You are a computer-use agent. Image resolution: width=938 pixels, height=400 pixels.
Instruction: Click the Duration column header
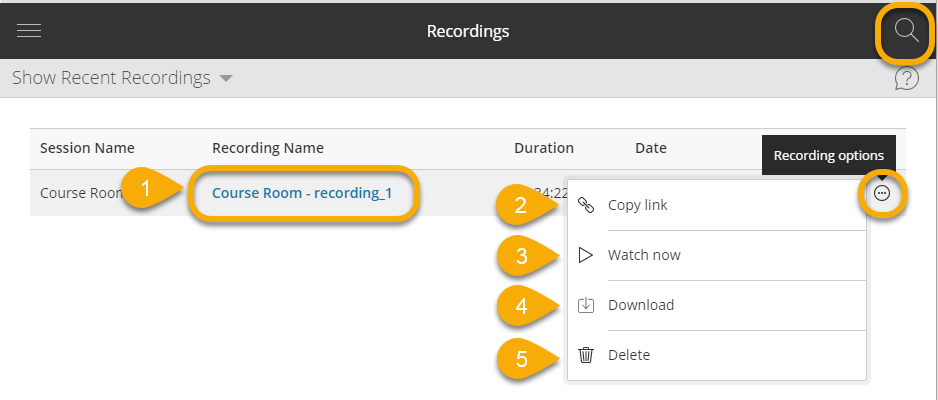[544, 148]
